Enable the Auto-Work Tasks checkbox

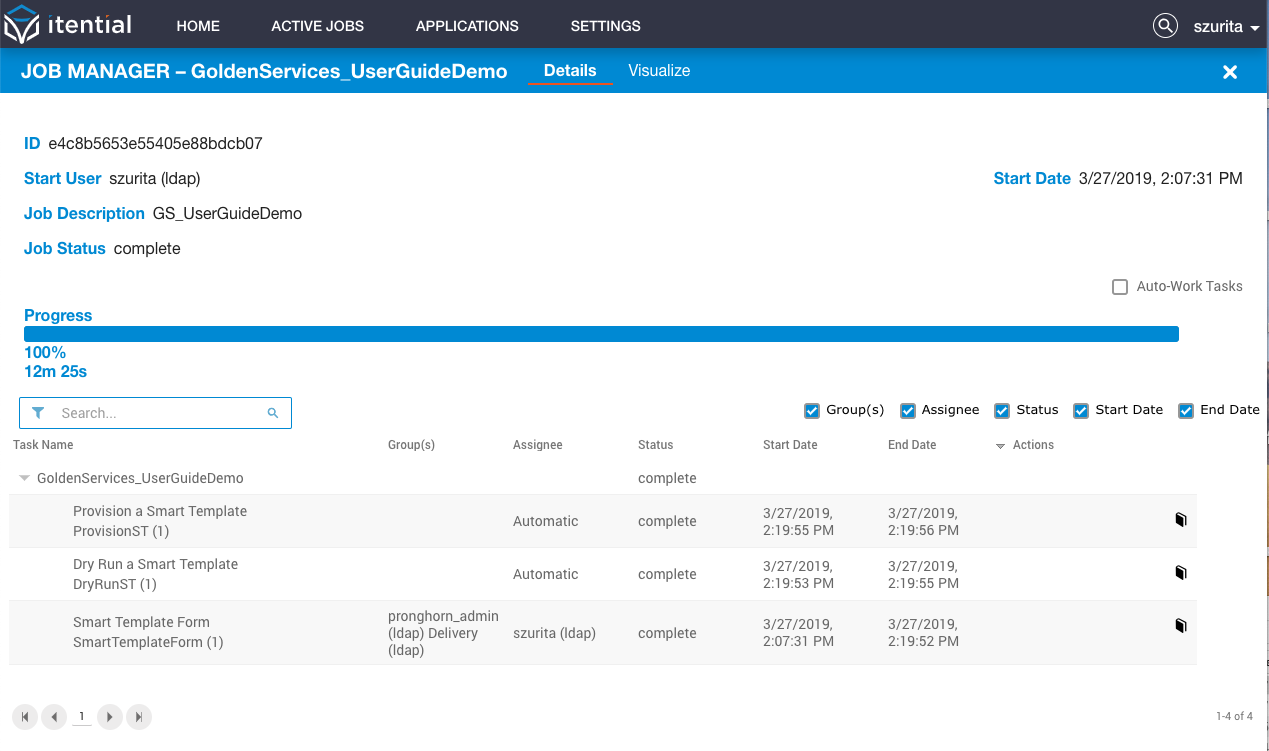1120,287
